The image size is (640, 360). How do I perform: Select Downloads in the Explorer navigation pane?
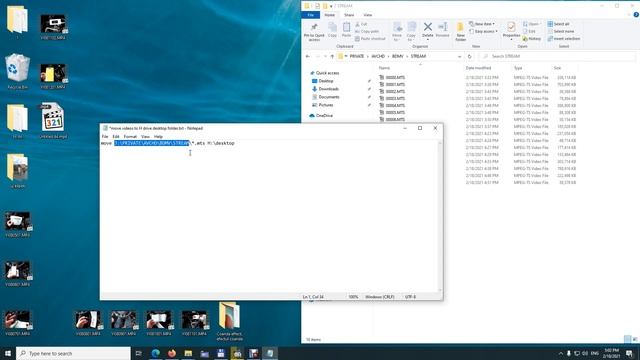tap(329, 89)
